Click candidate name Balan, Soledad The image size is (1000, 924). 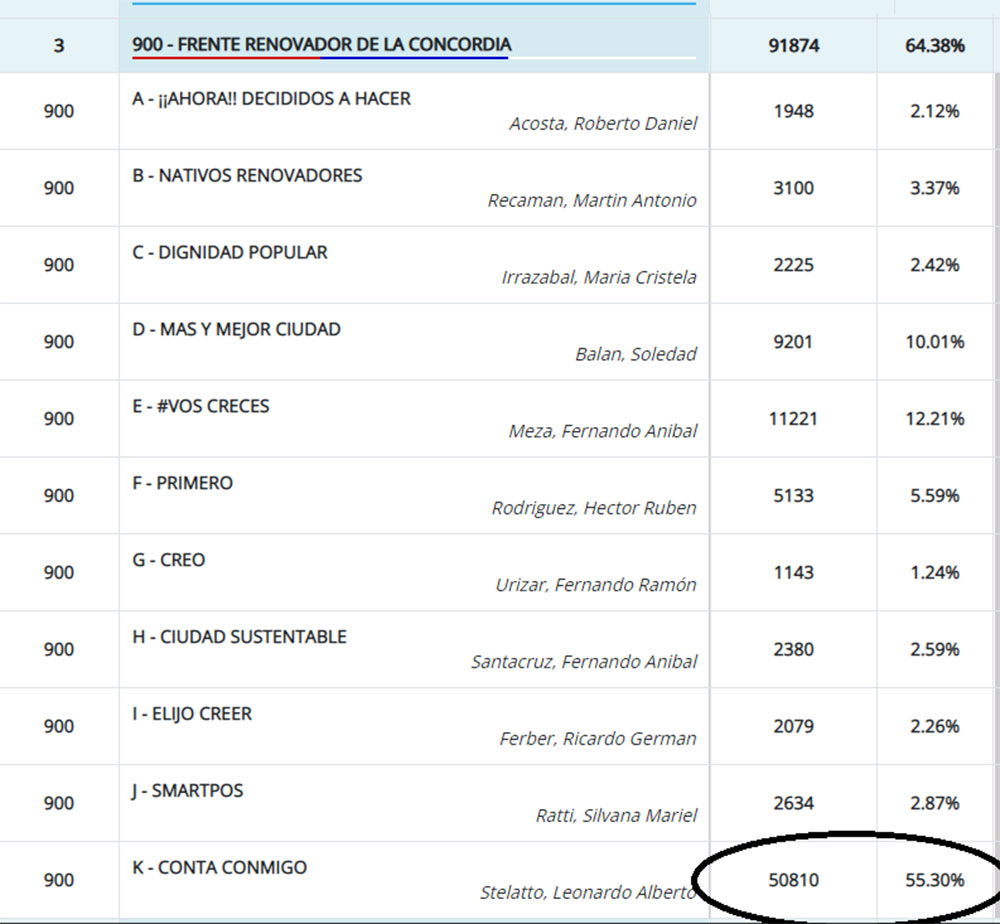point(636,354)
